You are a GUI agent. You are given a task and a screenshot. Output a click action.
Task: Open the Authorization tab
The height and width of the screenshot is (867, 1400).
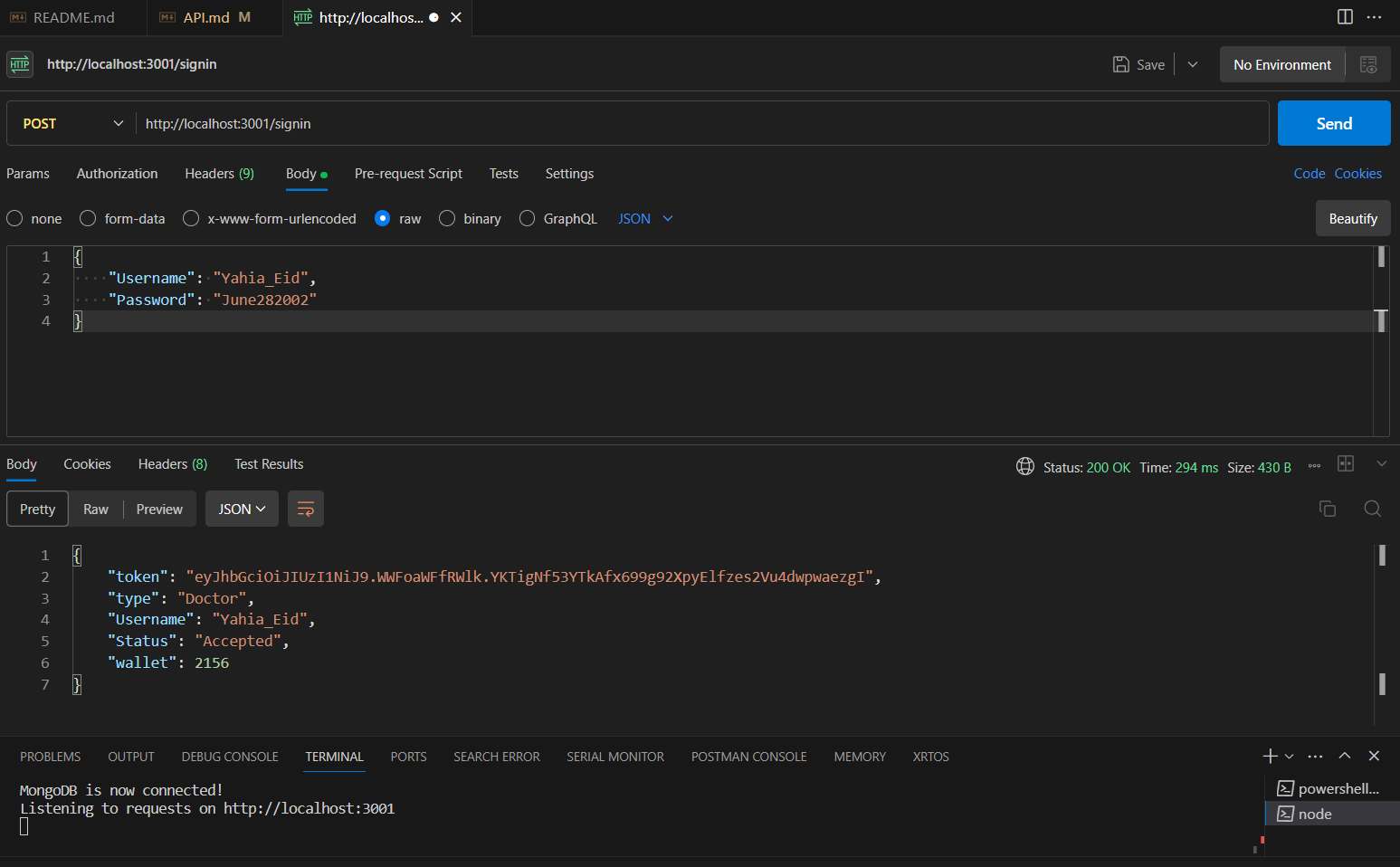[117, 173]
